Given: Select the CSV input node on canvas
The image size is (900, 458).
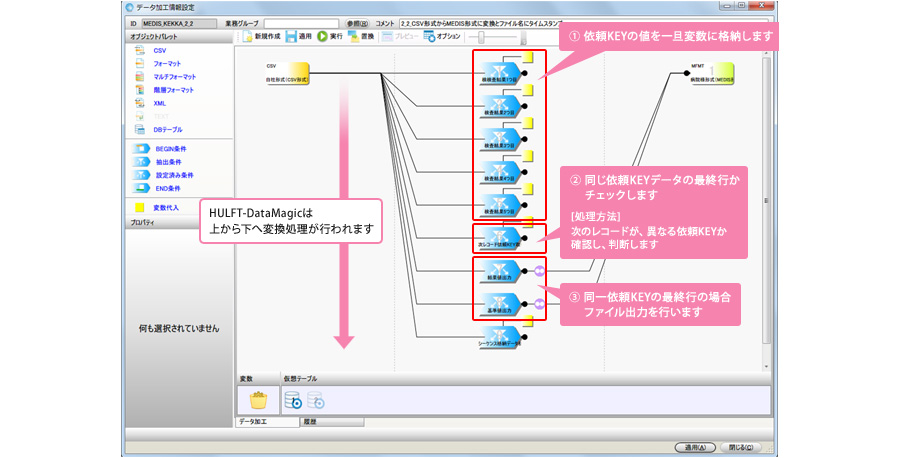Looking at the screenshot, I should tap(287, 78).
